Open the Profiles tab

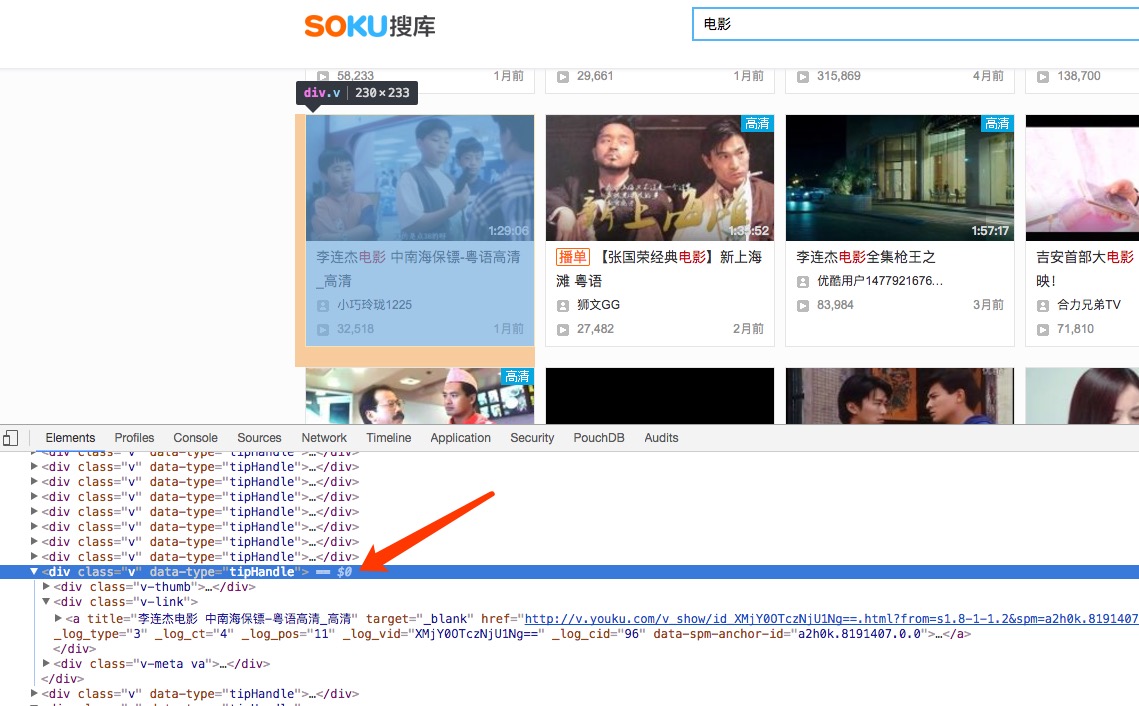click(134, 438)
